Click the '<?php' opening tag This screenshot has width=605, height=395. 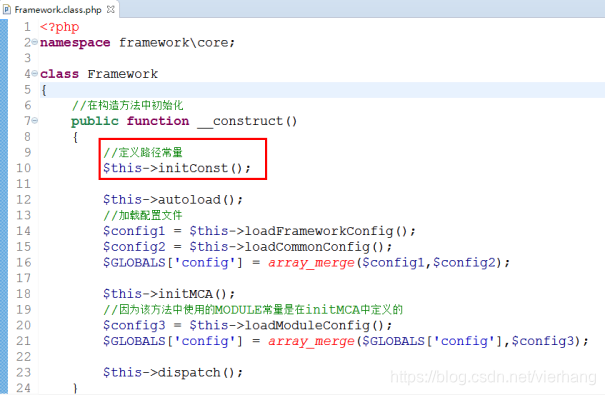59,27
